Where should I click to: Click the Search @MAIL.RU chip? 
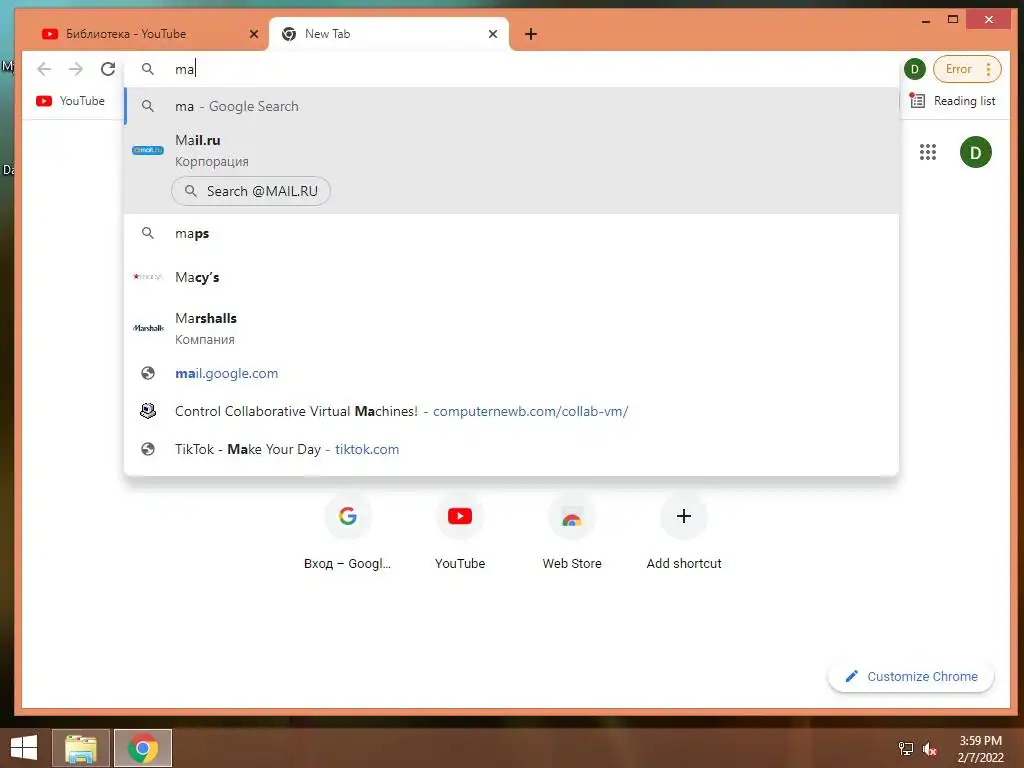pyautogui.click(x=251, y=191)
